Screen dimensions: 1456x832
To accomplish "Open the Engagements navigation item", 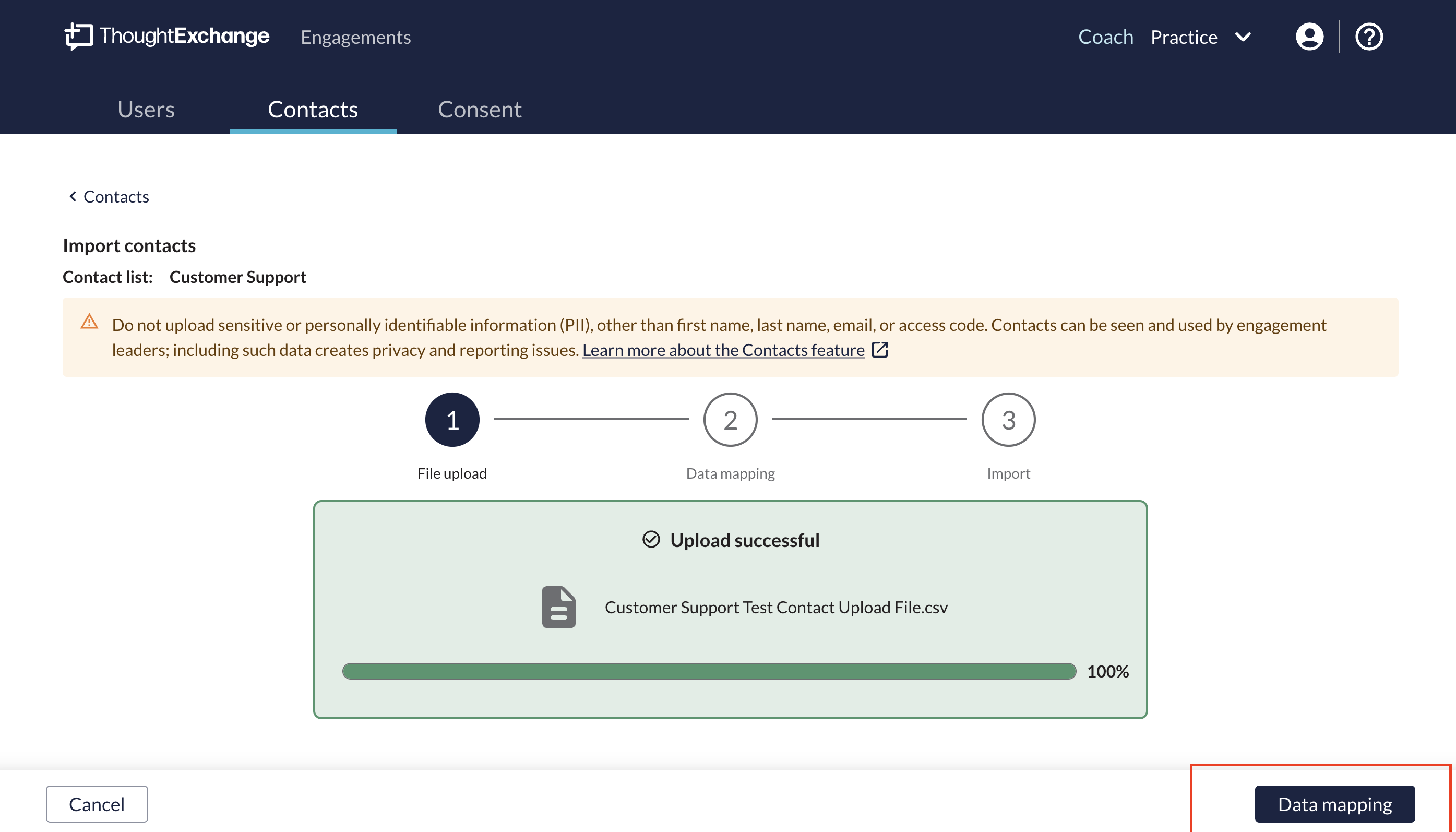I will (355, 37).
